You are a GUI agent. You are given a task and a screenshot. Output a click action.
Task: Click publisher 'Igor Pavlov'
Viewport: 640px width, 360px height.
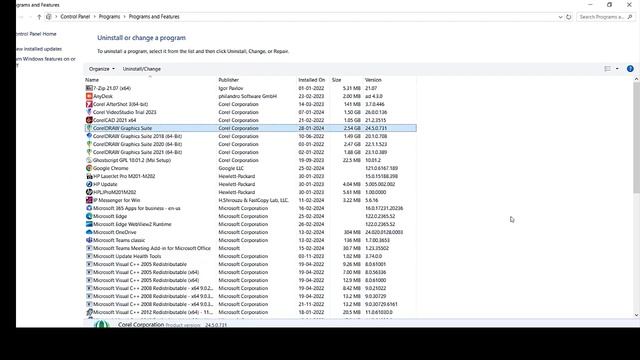tap(231, 88)
